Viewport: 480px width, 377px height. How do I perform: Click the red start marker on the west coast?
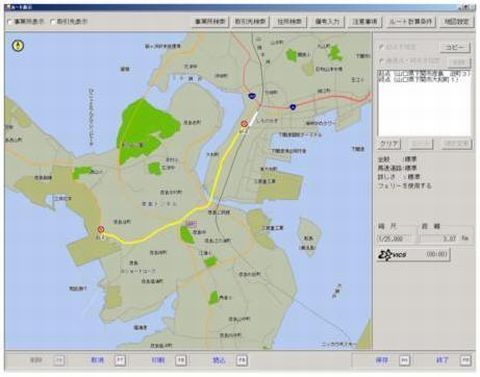coord(101,229)
